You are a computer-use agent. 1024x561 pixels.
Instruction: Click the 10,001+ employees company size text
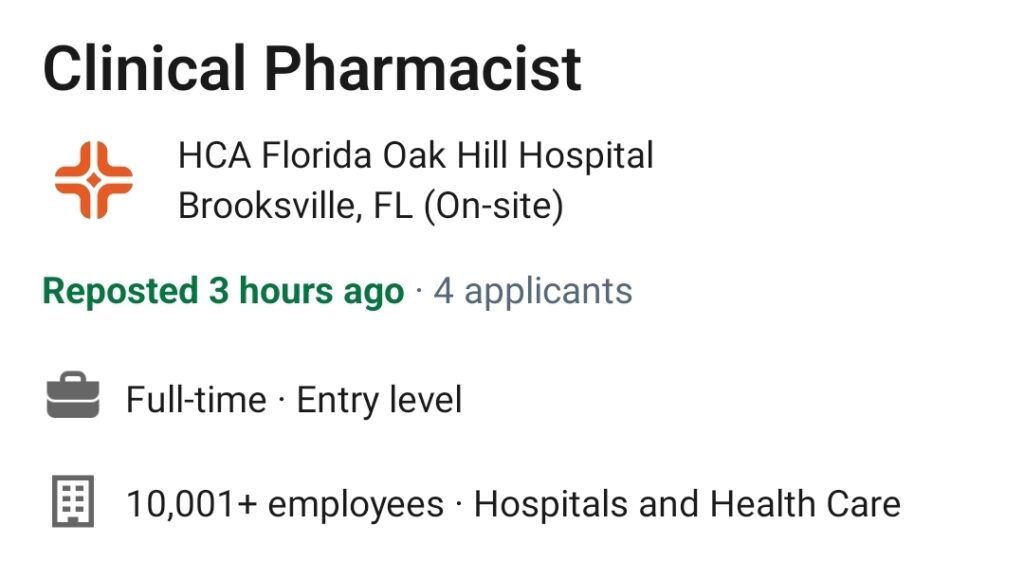[285, 505]
